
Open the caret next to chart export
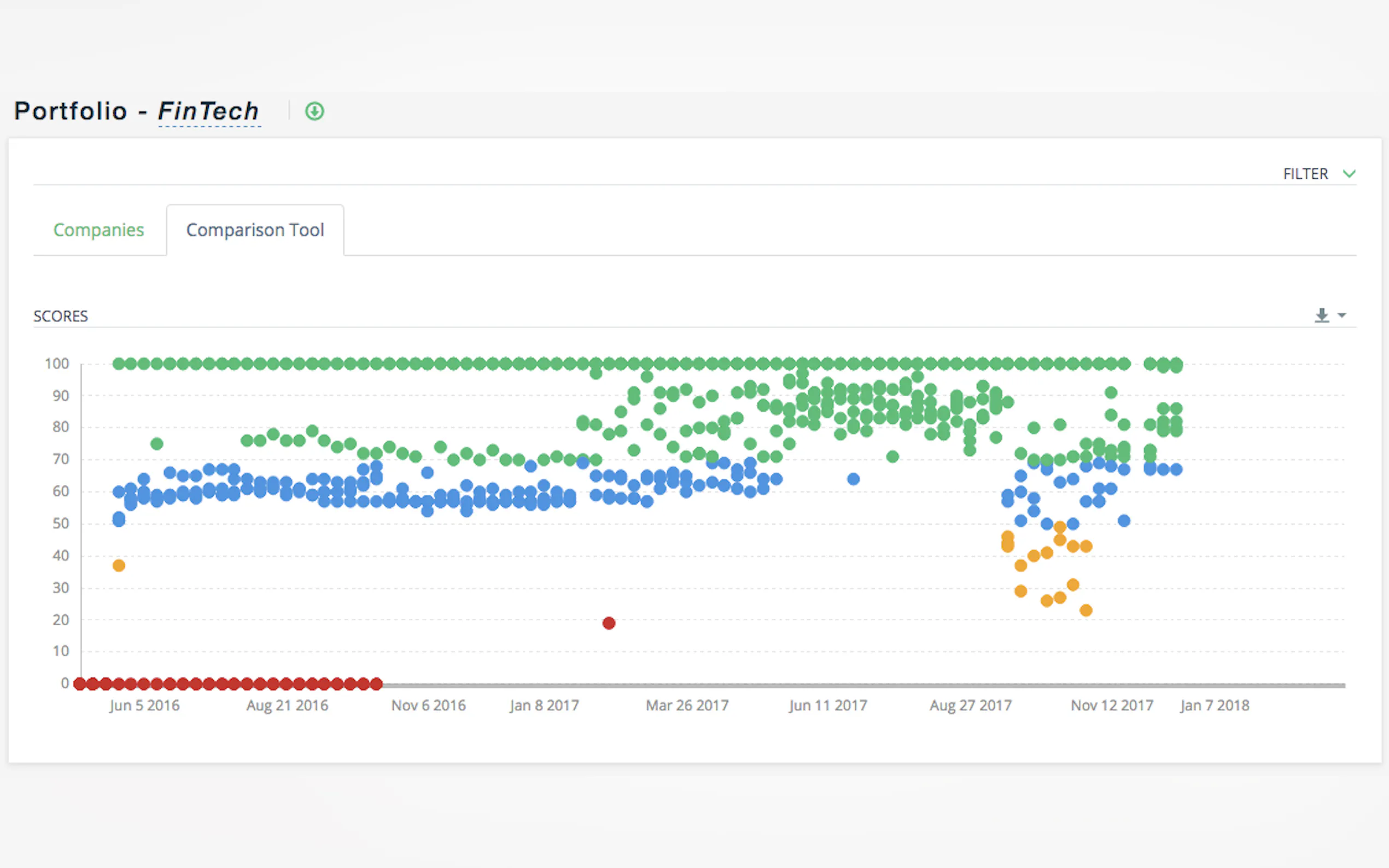click(x=1341, y=315)
